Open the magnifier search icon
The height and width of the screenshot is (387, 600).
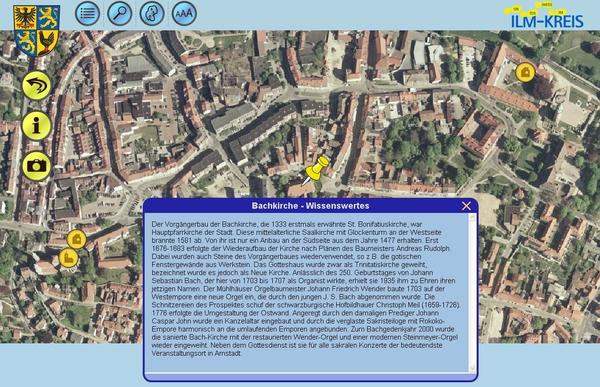[120, 13]
